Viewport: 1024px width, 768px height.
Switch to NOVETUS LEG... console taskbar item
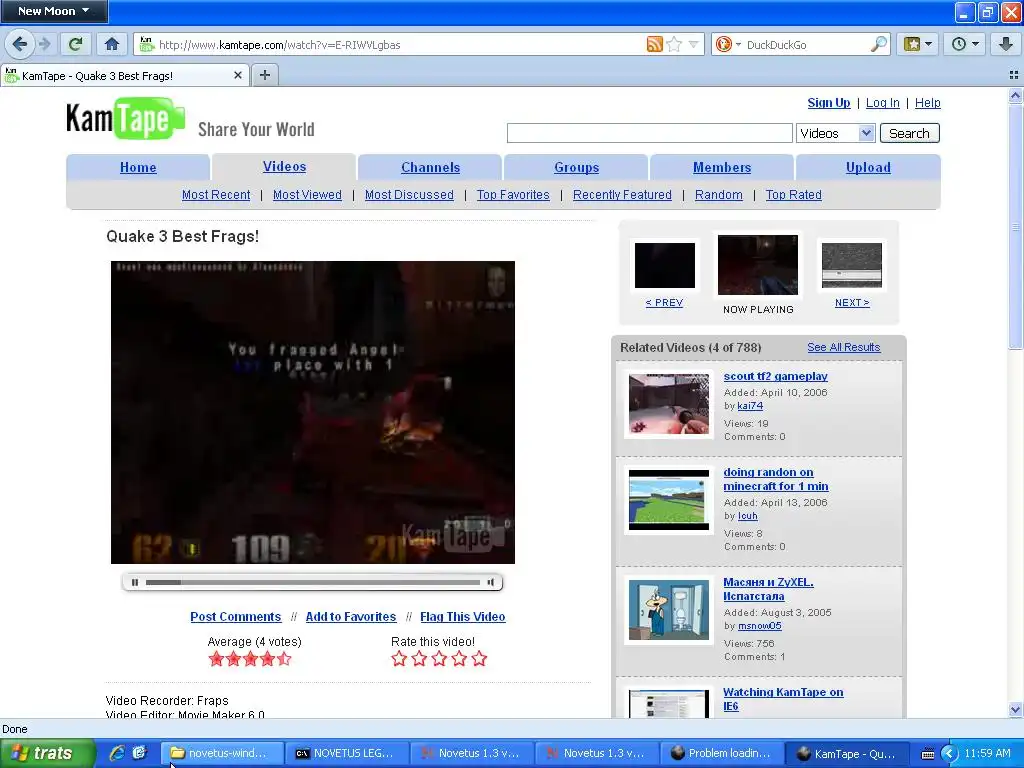click(347, 753)
